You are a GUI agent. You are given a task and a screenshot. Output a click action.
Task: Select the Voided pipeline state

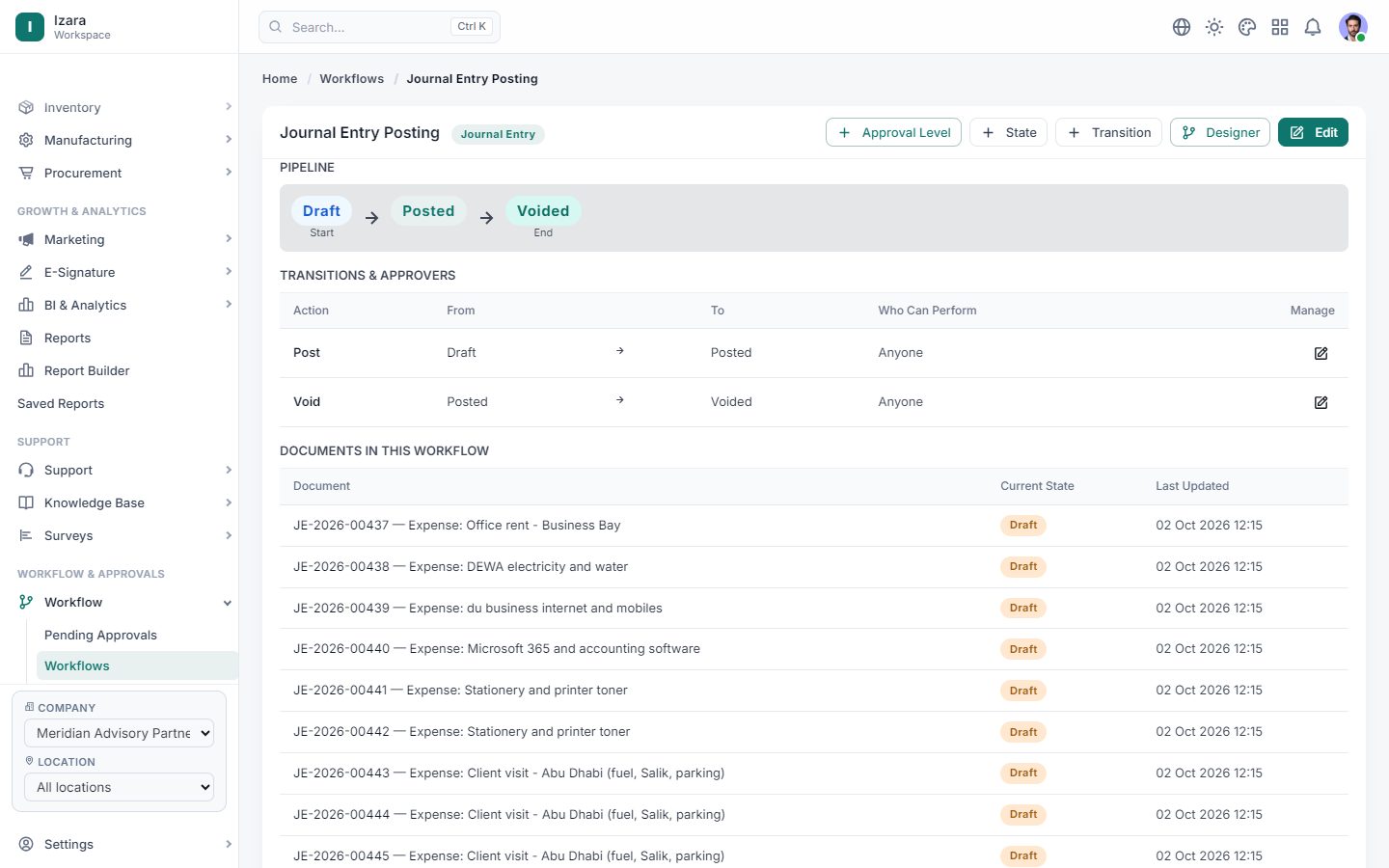point(543,211)
